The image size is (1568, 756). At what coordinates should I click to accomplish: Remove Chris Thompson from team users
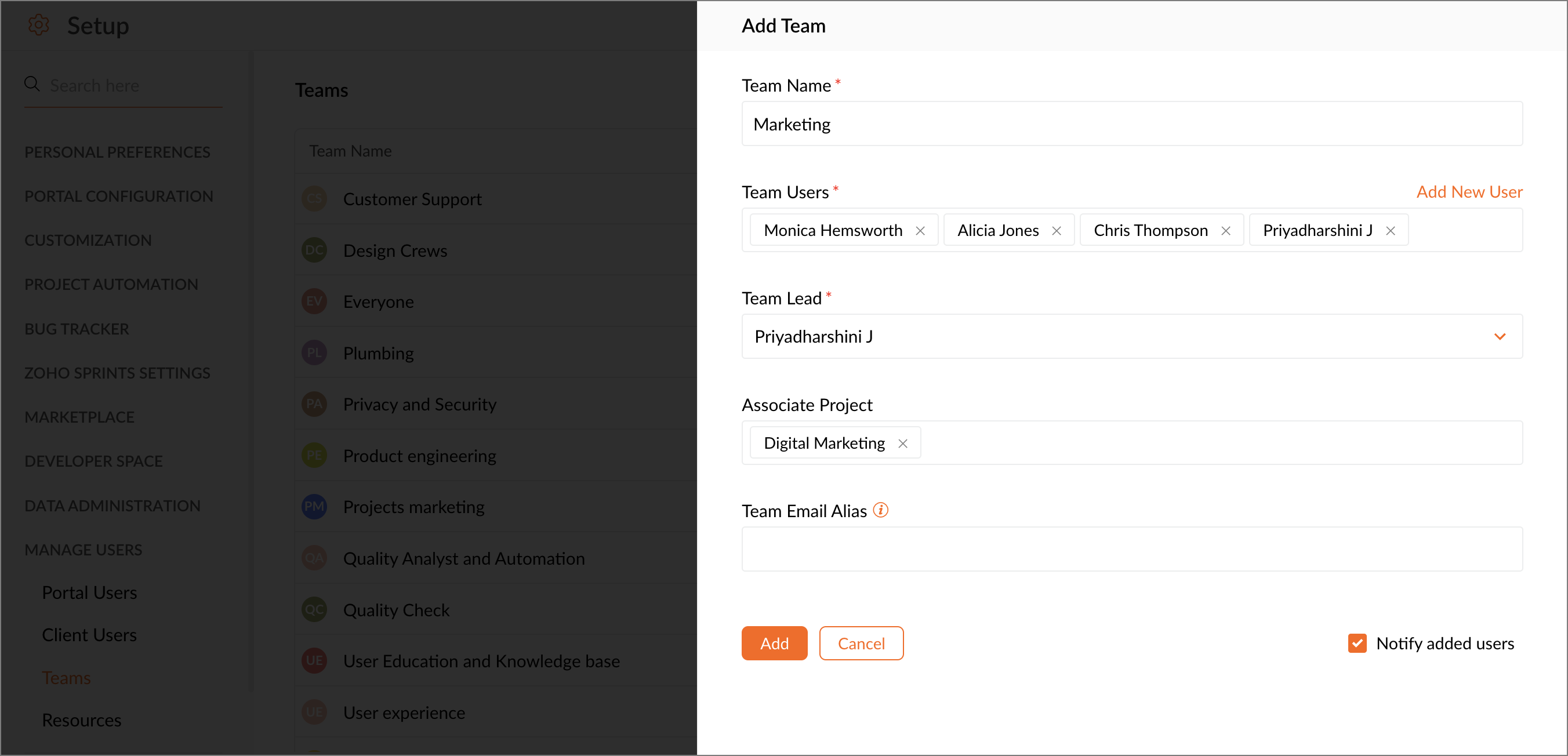point(1226,231)
